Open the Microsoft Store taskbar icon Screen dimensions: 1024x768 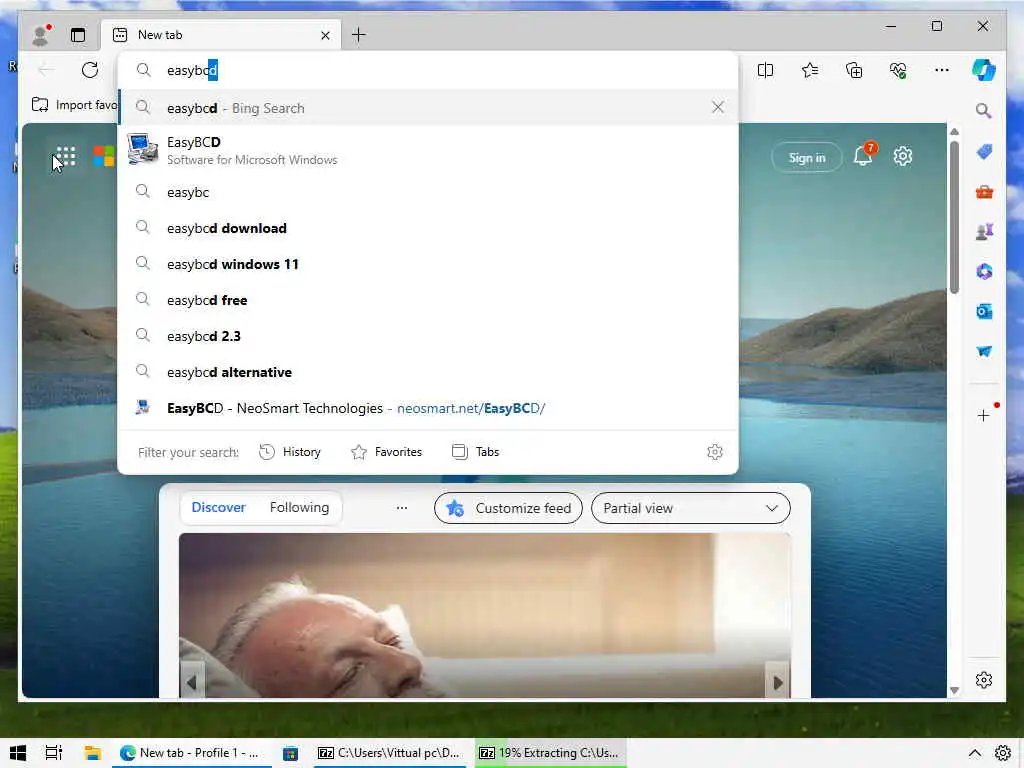point(290,753)
